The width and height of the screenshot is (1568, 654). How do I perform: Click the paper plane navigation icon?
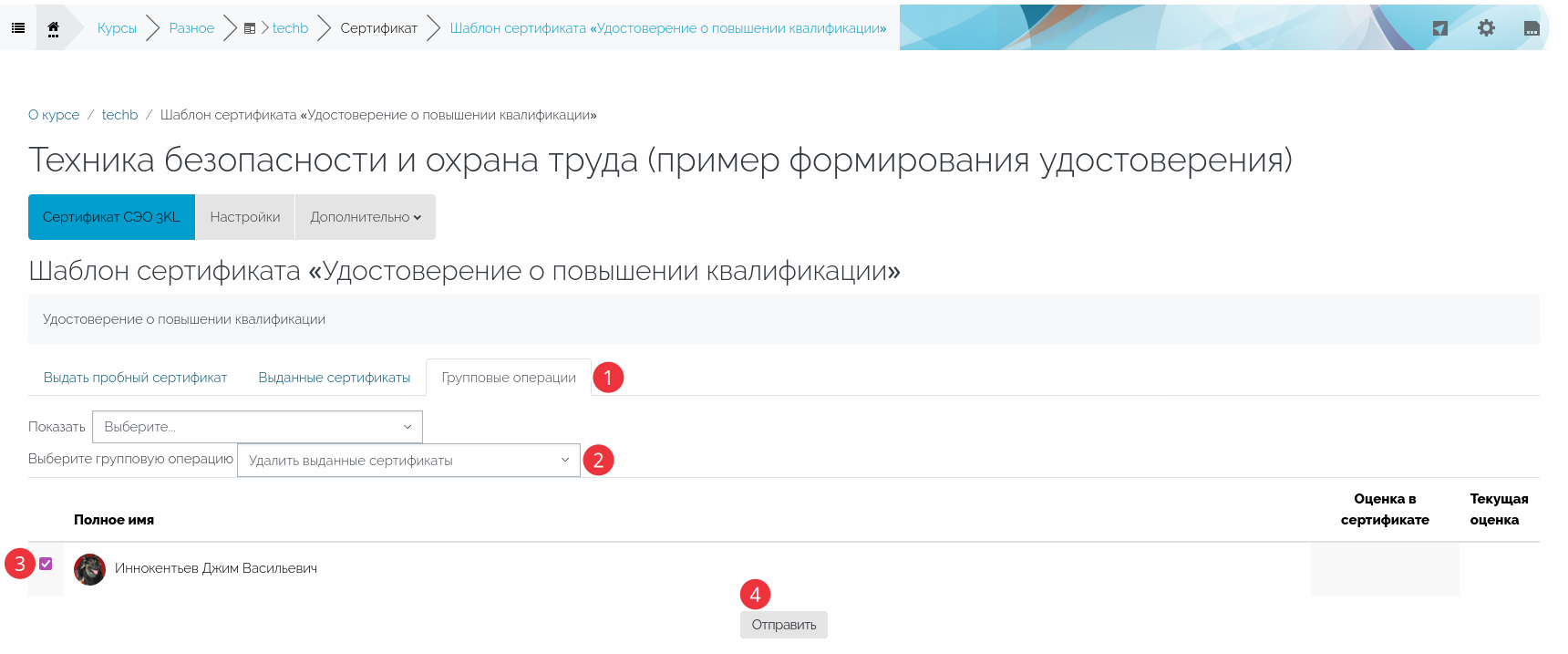click(1440, 28)
